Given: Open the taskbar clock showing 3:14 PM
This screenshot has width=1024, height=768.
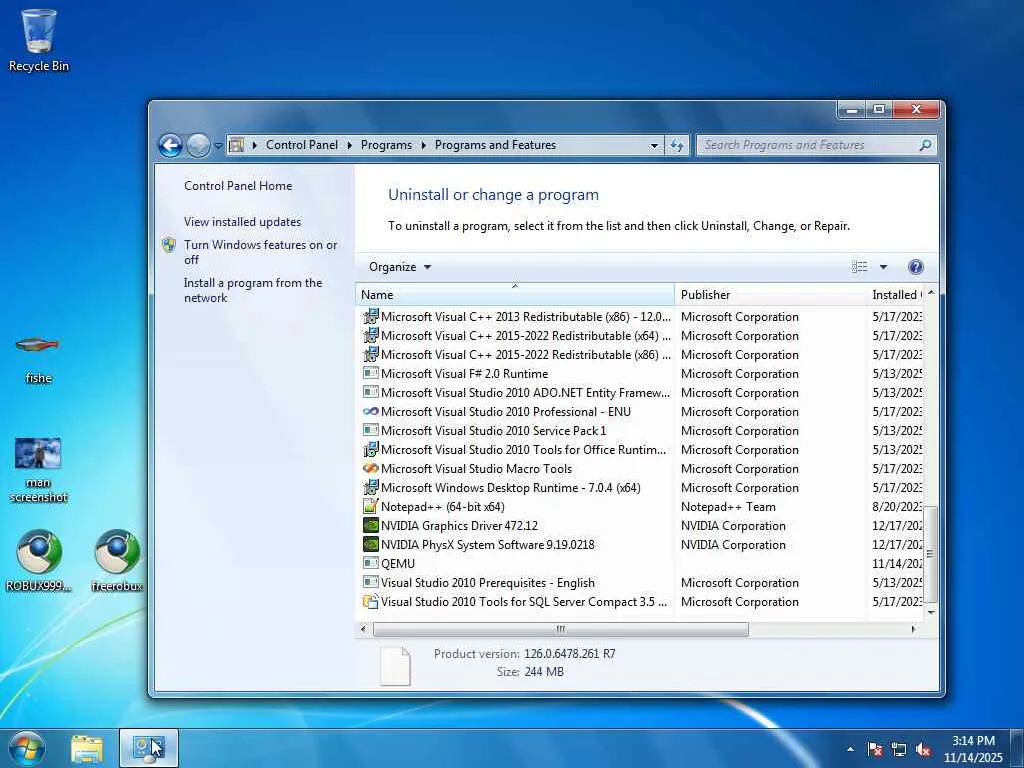Looking at the screenshot, I should pos(973,749).
